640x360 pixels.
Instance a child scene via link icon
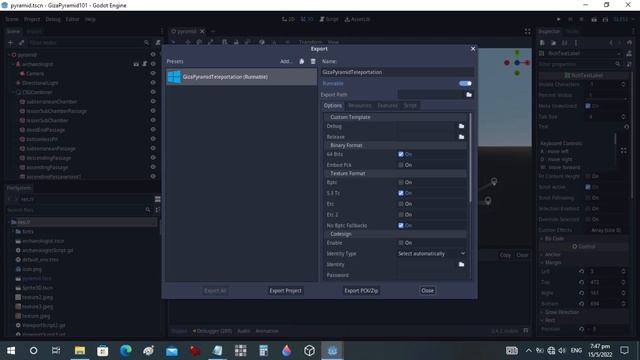pos(21,42)
